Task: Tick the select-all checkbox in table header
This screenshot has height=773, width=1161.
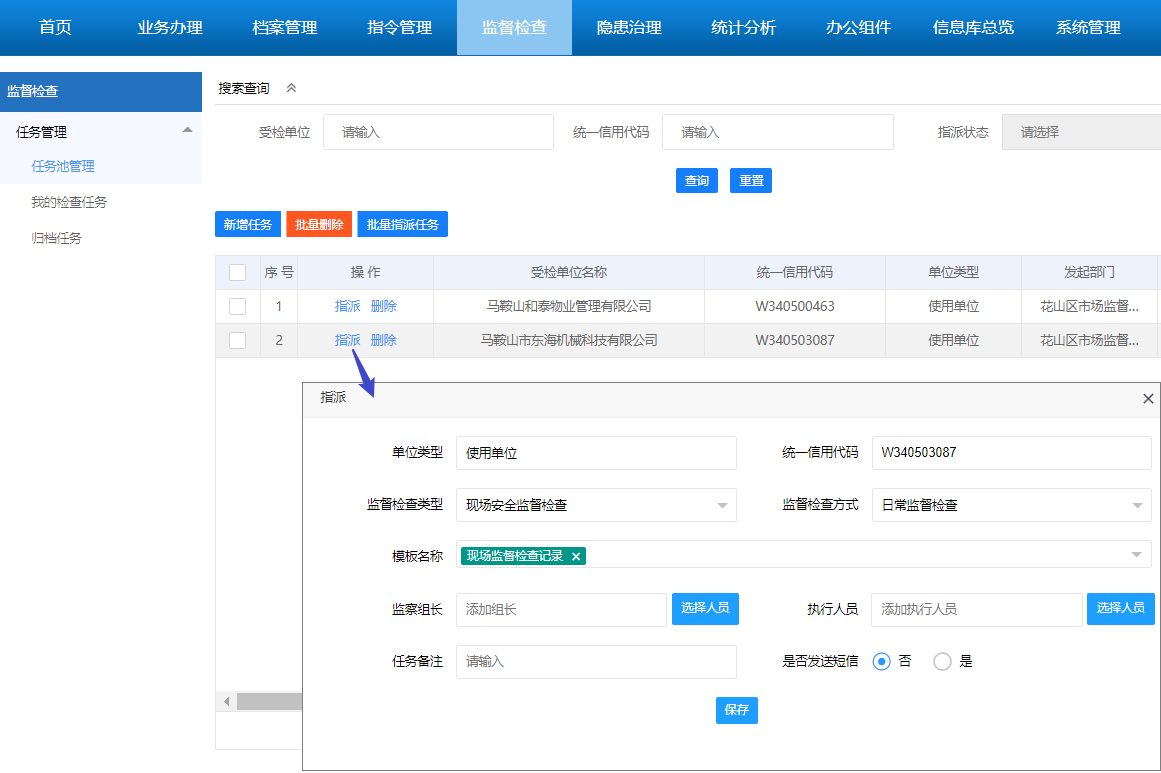Action: (x=238, y=272)
